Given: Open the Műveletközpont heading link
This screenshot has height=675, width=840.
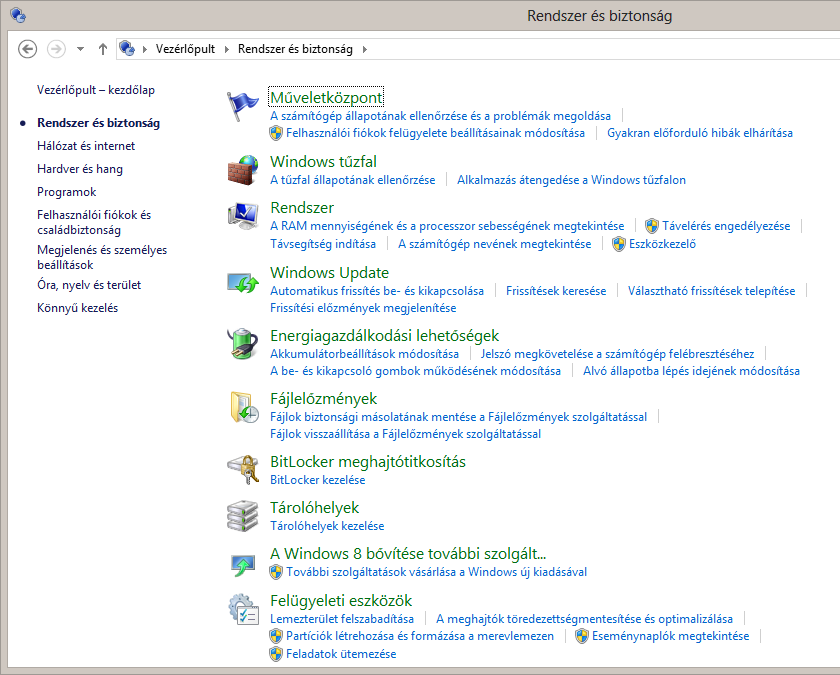Looking at the screenshot, I should tap(326, 98).
